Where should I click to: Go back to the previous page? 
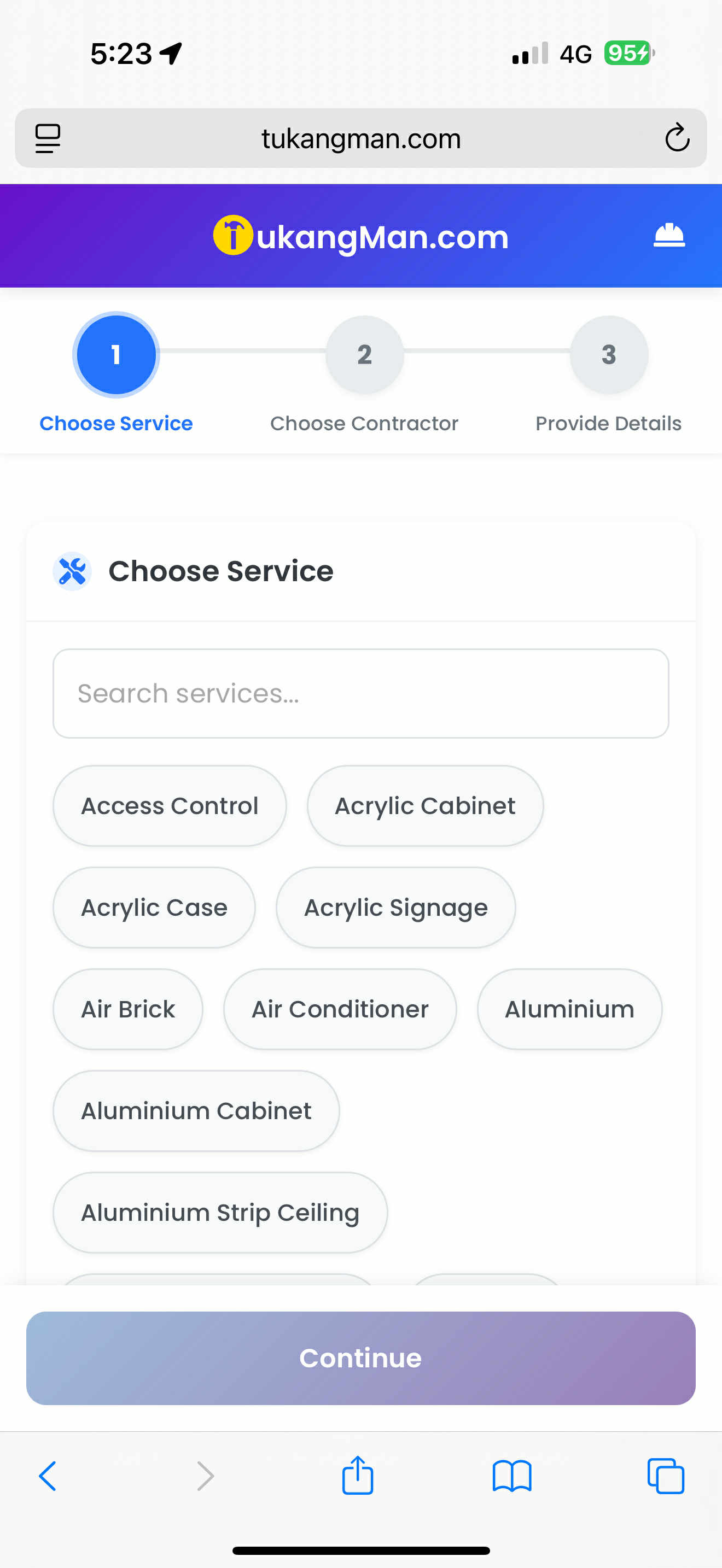pos(48,1476)
